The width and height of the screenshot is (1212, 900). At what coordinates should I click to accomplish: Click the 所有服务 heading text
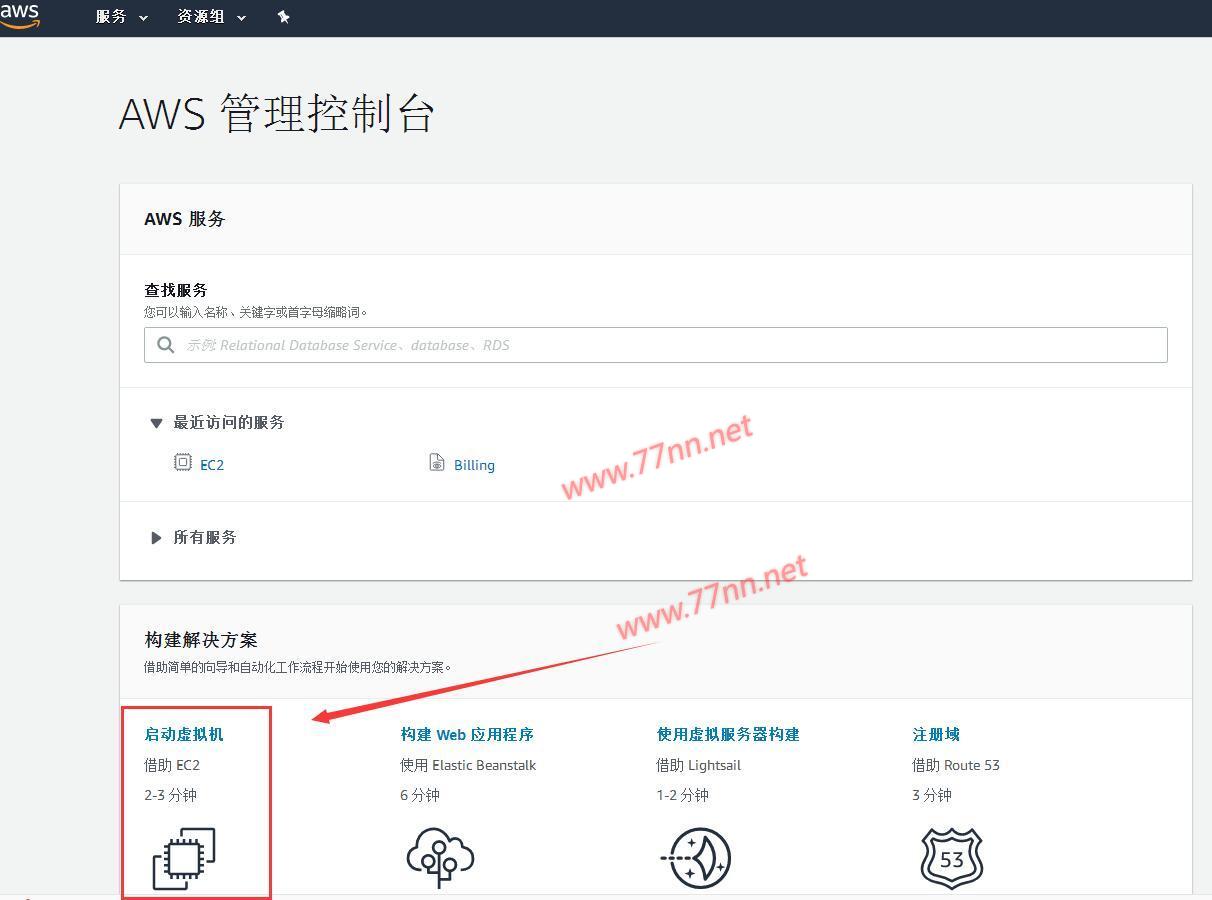pos(205,537)
